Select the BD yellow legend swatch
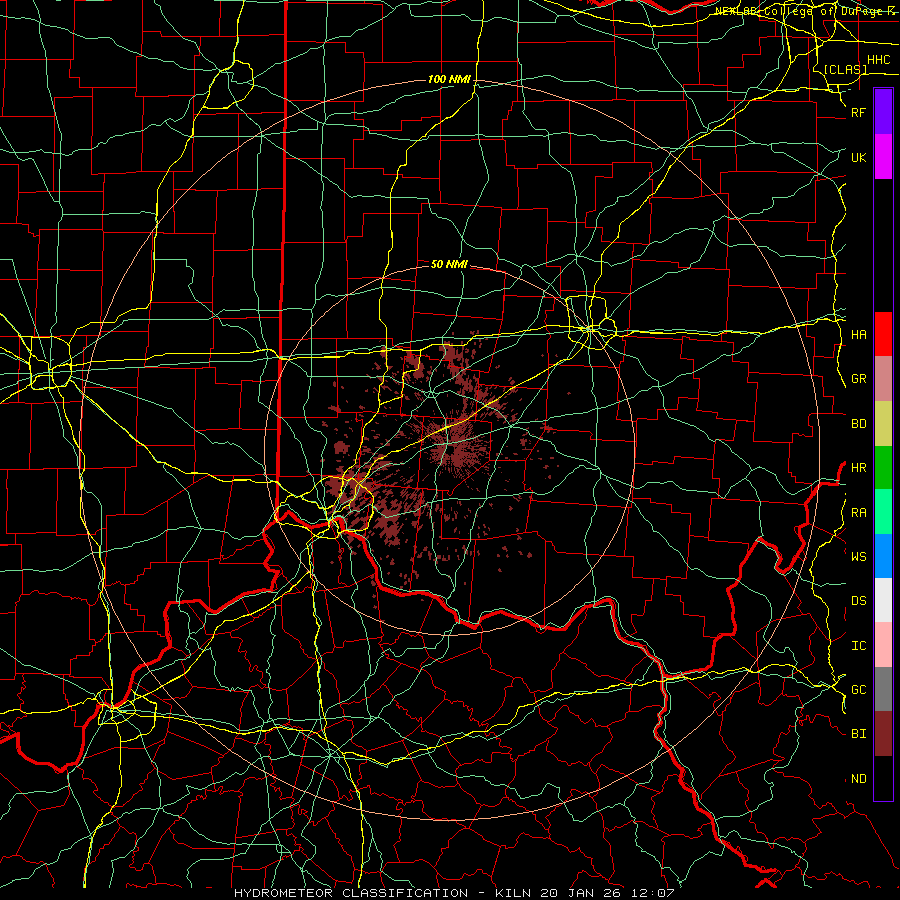This screenshot has width=900, height=900. pos(883,423)
